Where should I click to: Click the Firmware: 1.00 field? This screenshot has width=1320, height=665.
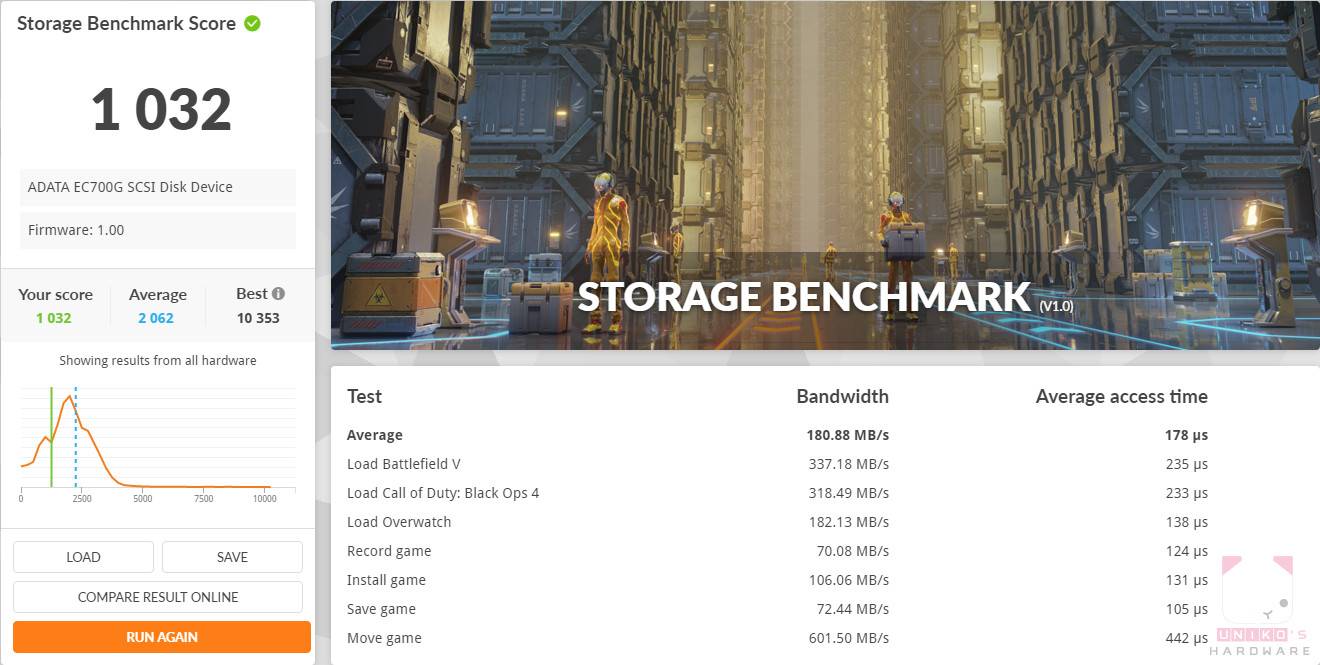click(x=158, y=230)
